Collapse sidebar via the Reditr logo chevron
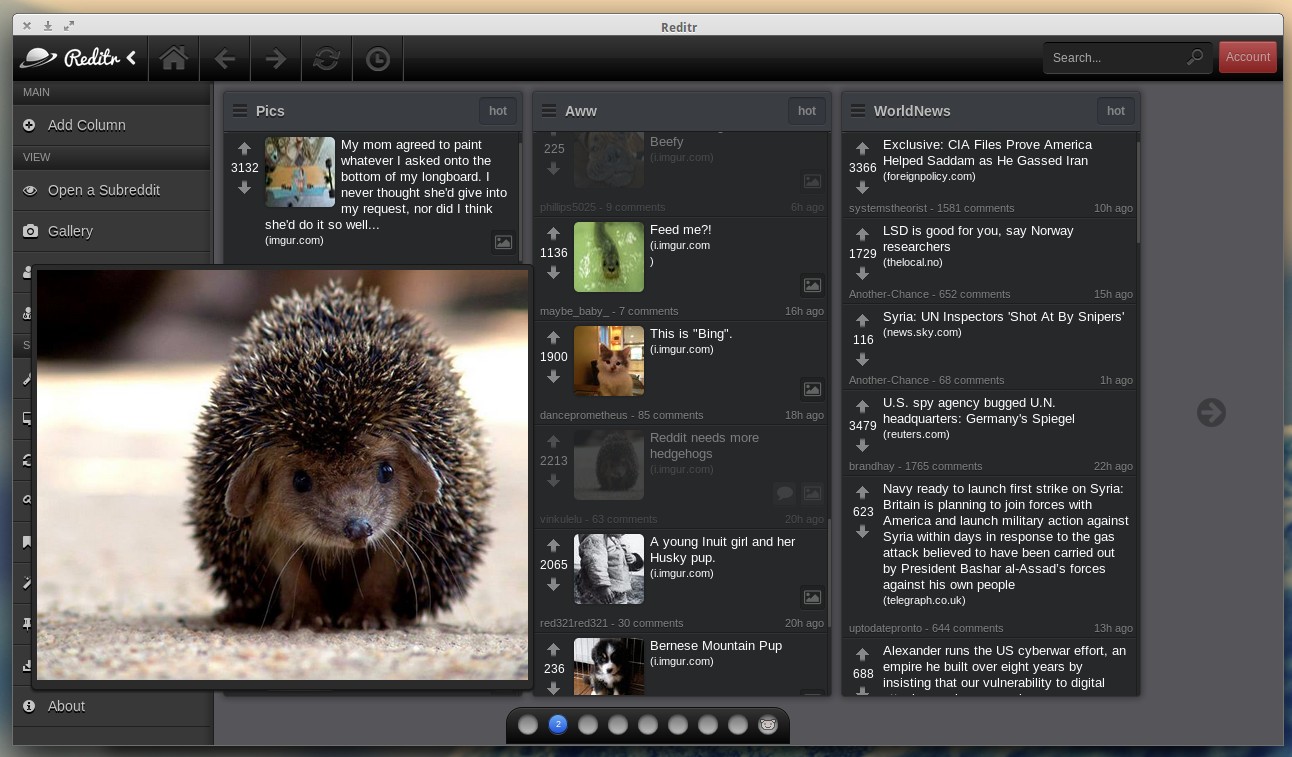Image resolution: width=1292 pixels, height=757 pixels. (131, 58)
